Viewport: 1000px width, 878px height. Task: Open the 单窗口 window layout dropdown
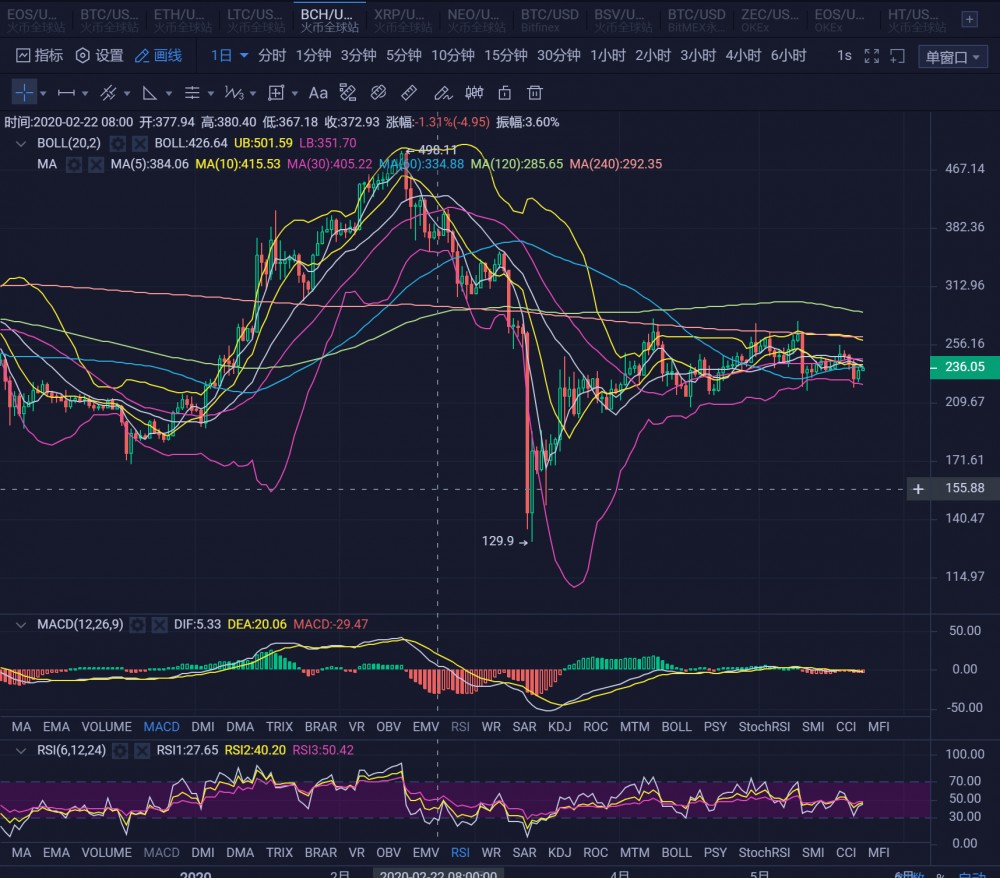pyautogui.click(x=953, y=57)
